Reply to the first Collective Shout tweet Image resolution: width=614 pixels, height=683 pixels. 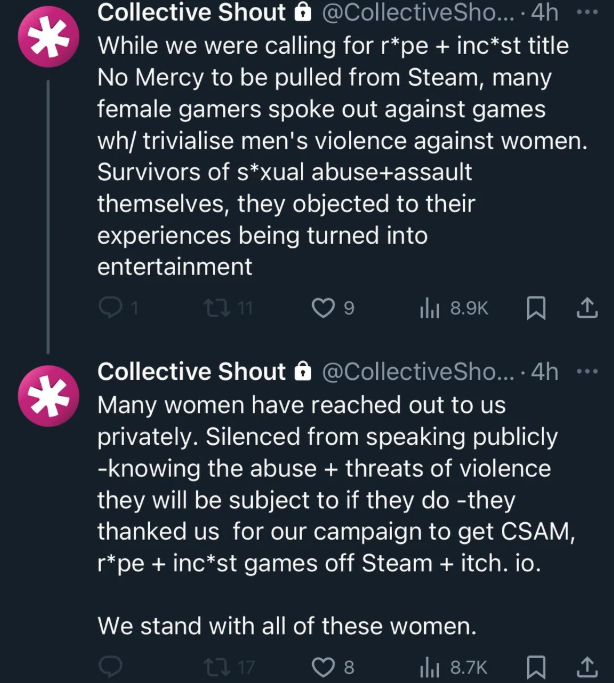click(111, 309)
